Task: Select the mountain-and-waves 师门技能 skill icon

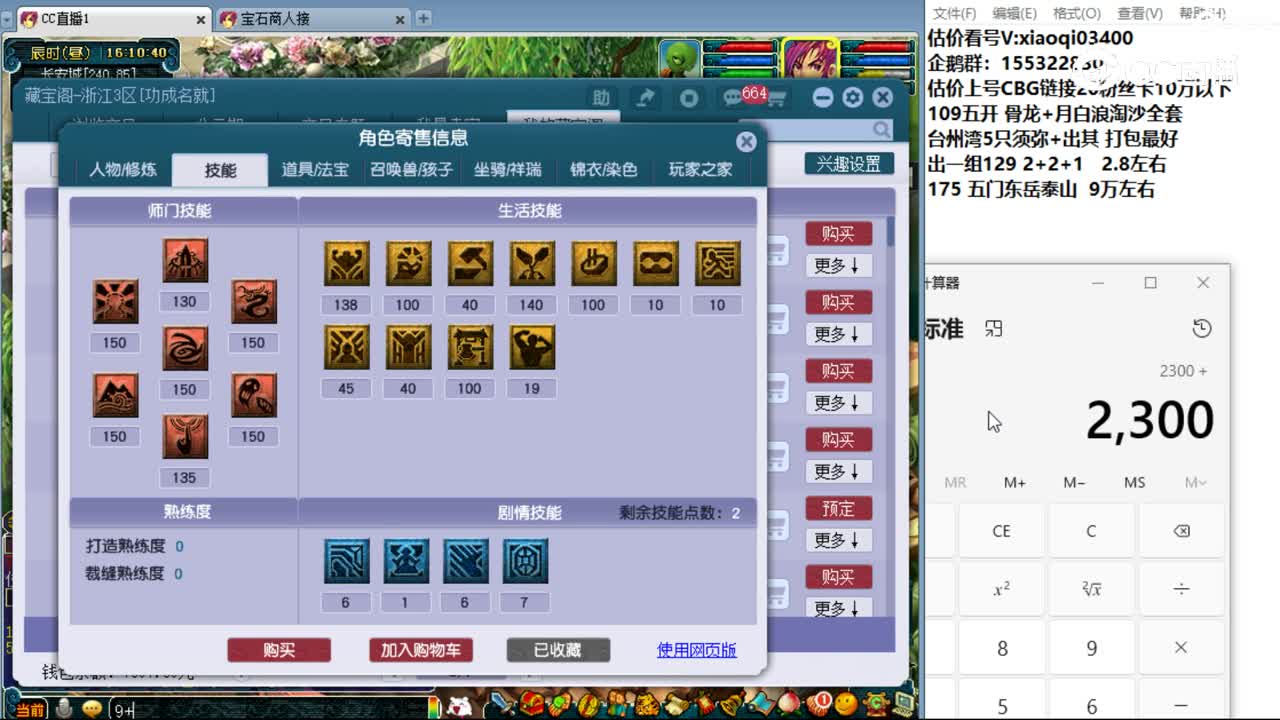Action: pos(115,394)
